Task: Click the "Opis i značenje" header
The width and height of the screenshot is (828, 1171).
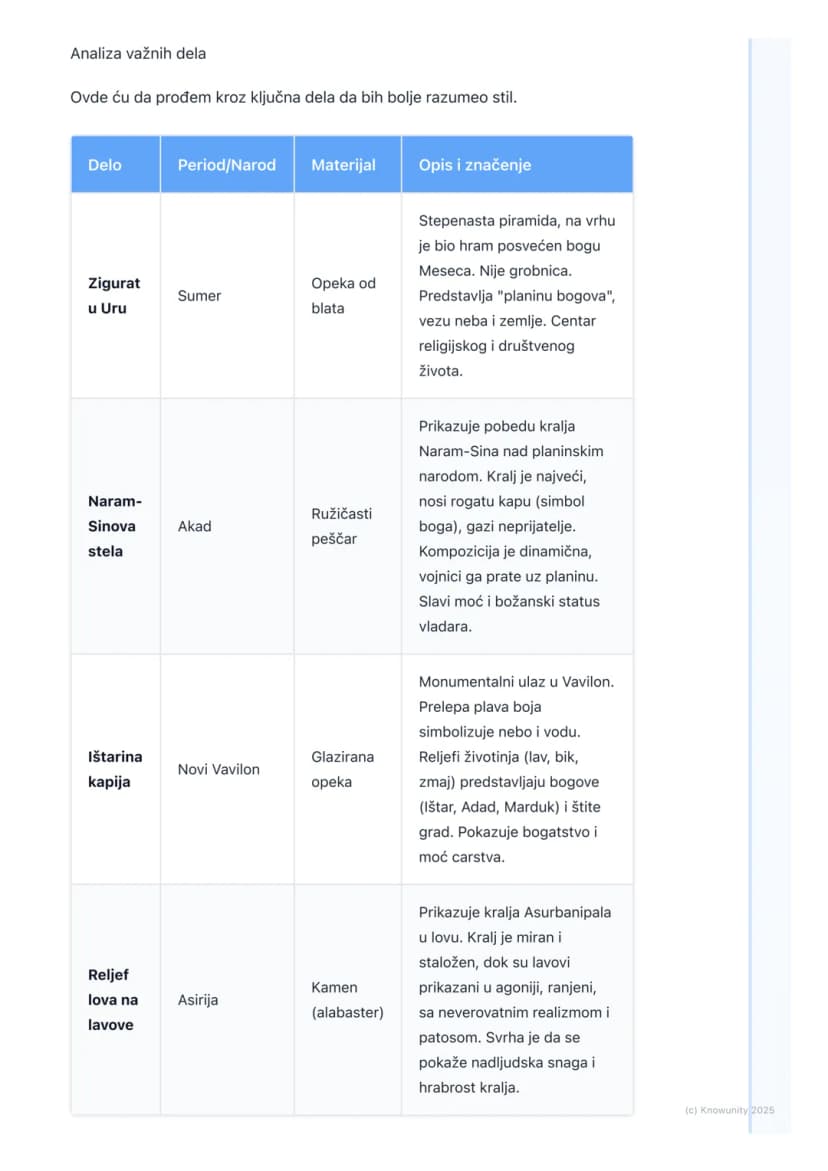Action: pos(517,164)
